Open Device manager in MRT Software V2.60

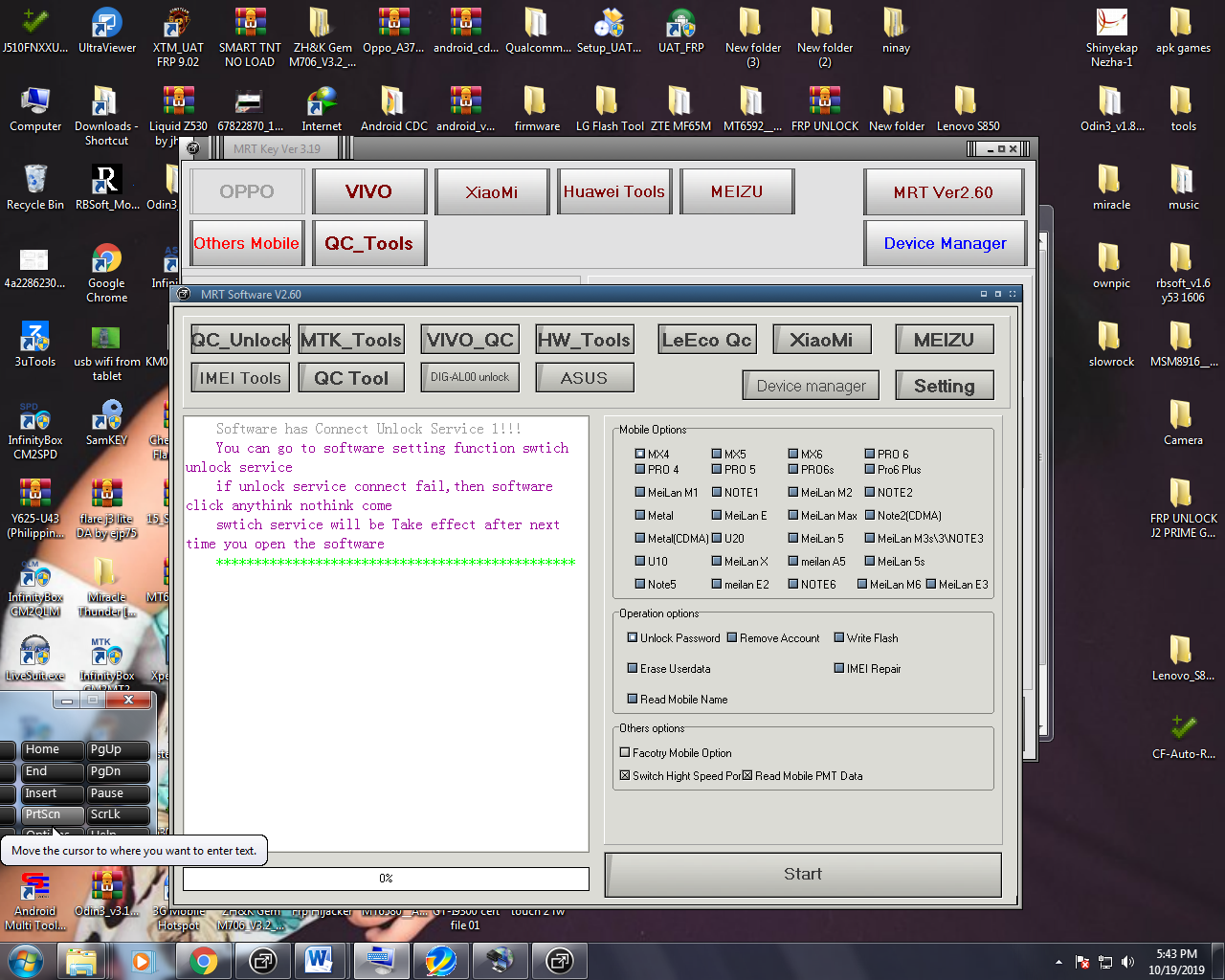coord(811,386)
